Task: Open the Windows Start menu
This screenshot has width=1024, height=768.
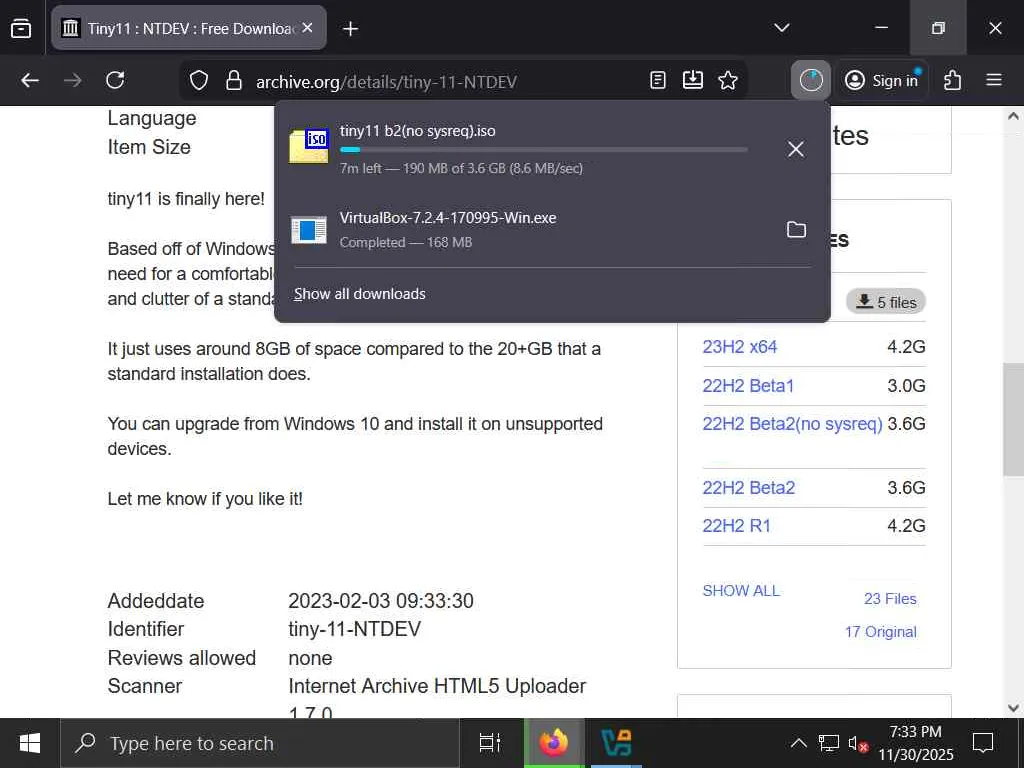Action: [x=30, y=743]
